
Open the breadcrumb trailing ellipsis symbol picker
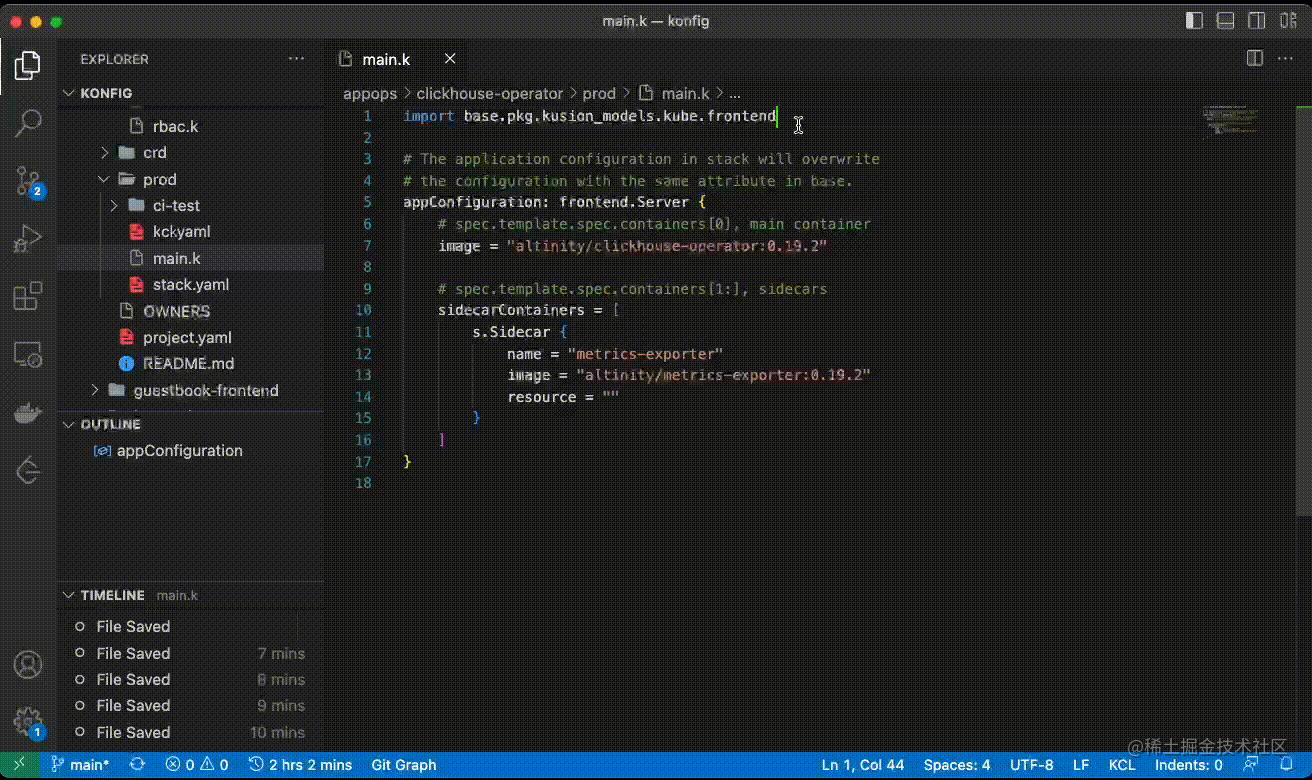(x=735, y=93)
